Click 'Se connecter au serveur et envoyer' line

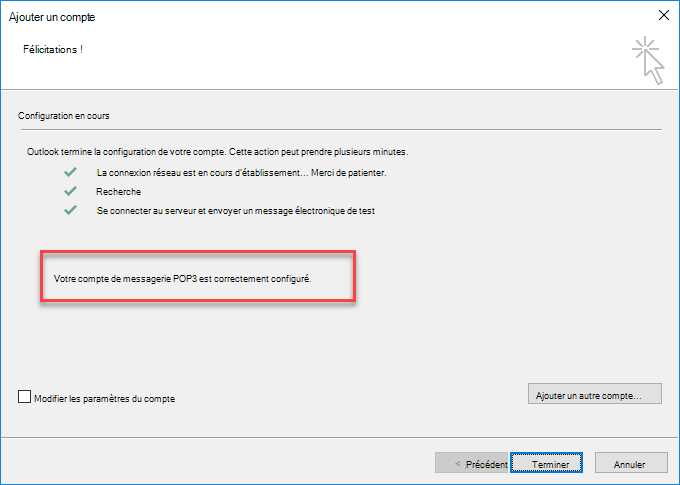point(235,211)
